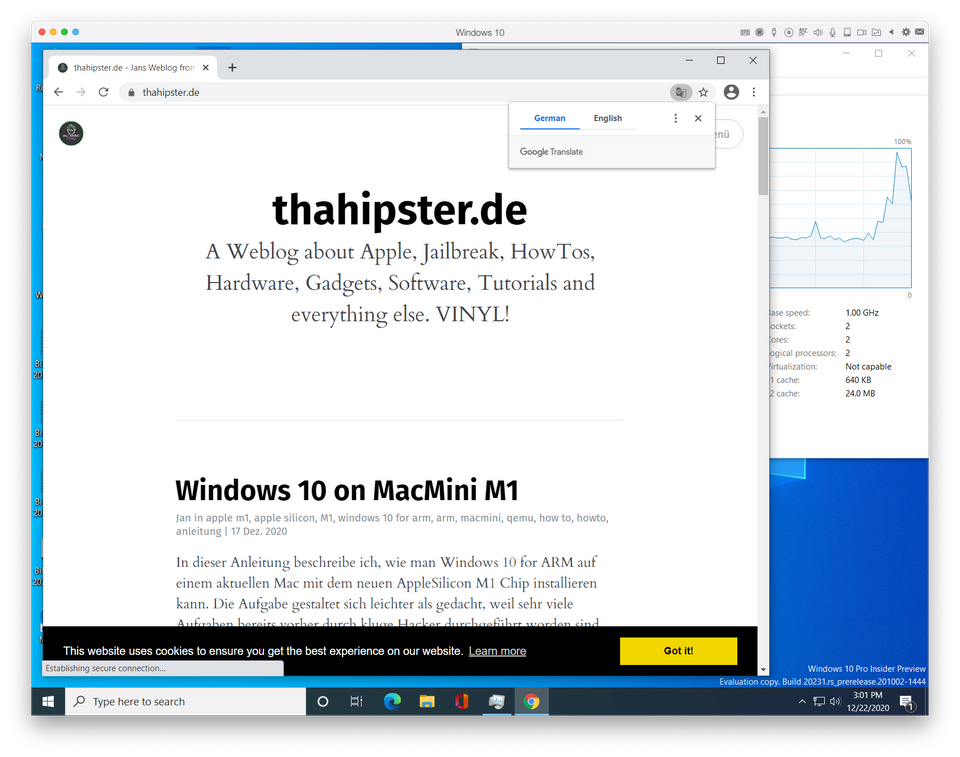Open Chrome's three-dot main menu
960x757 pixels.
click(x=754, y=92)
